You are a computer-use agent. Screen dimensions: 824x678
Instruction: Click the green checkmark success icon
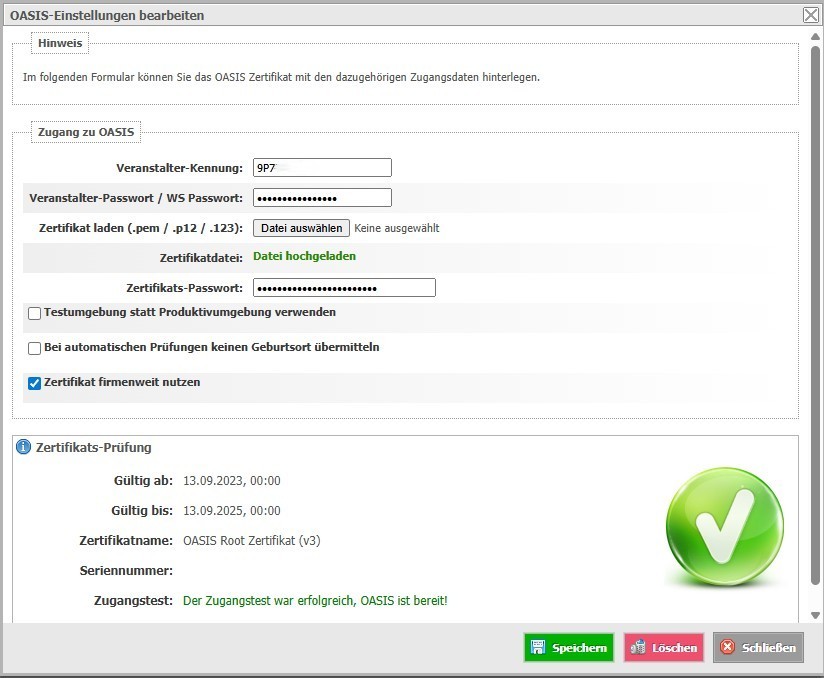[725, 526]
